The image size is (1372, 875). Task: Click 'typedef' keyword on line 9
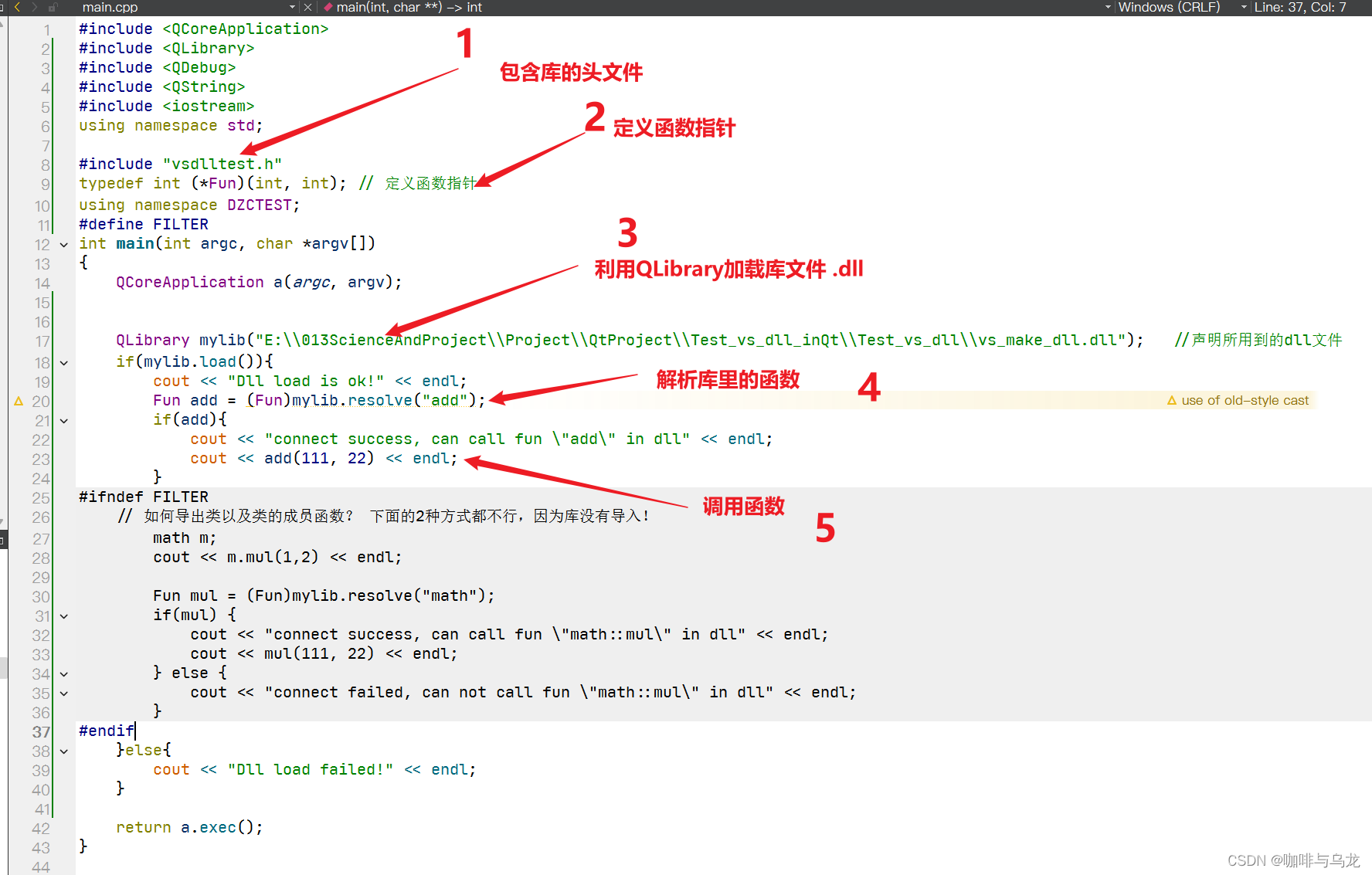[111, 183]
